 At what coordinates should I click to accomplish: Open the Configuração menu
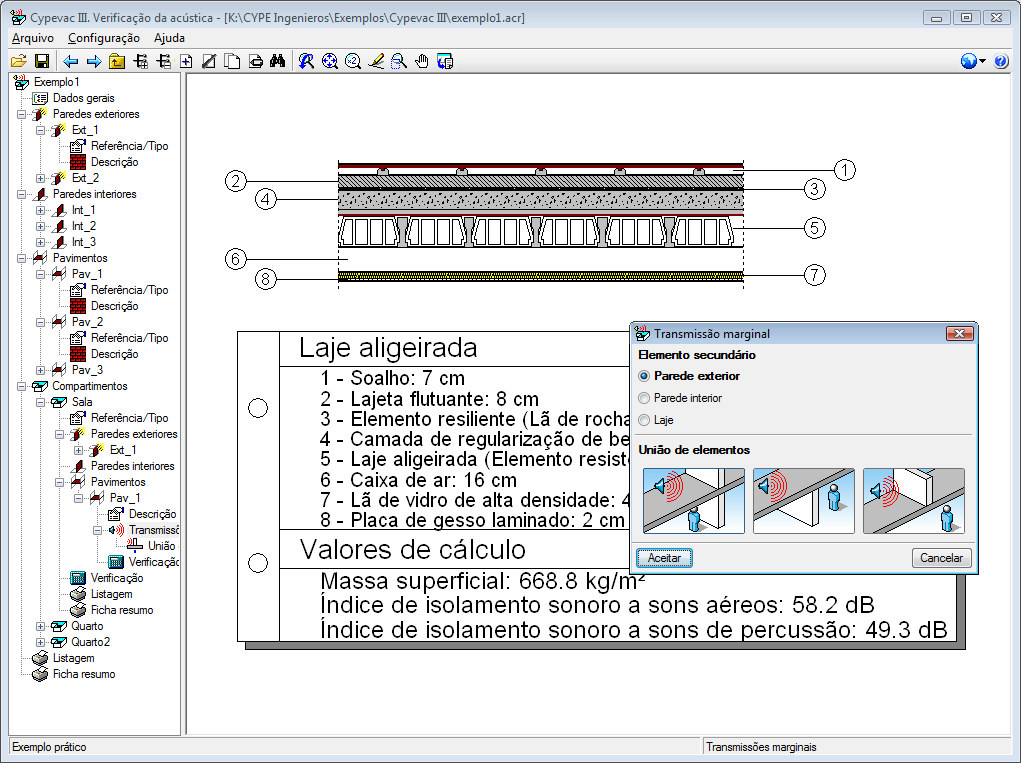pos(104,38)
